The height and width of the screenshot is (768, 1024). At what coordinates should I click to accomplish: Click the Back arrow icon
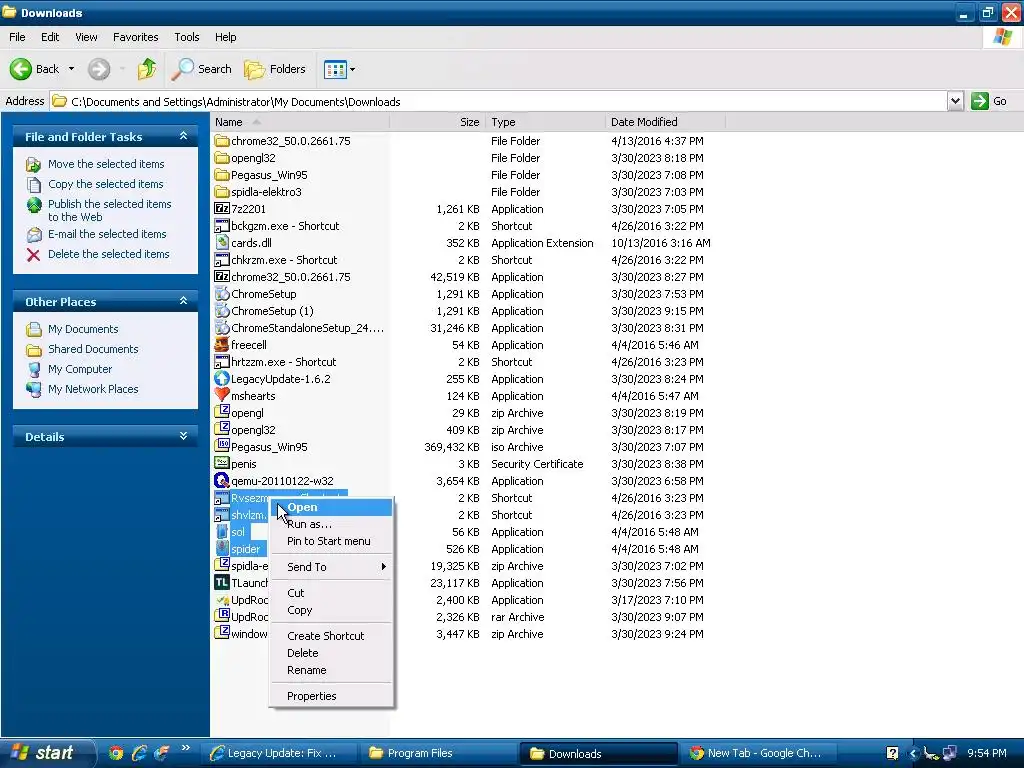[21, 69]
